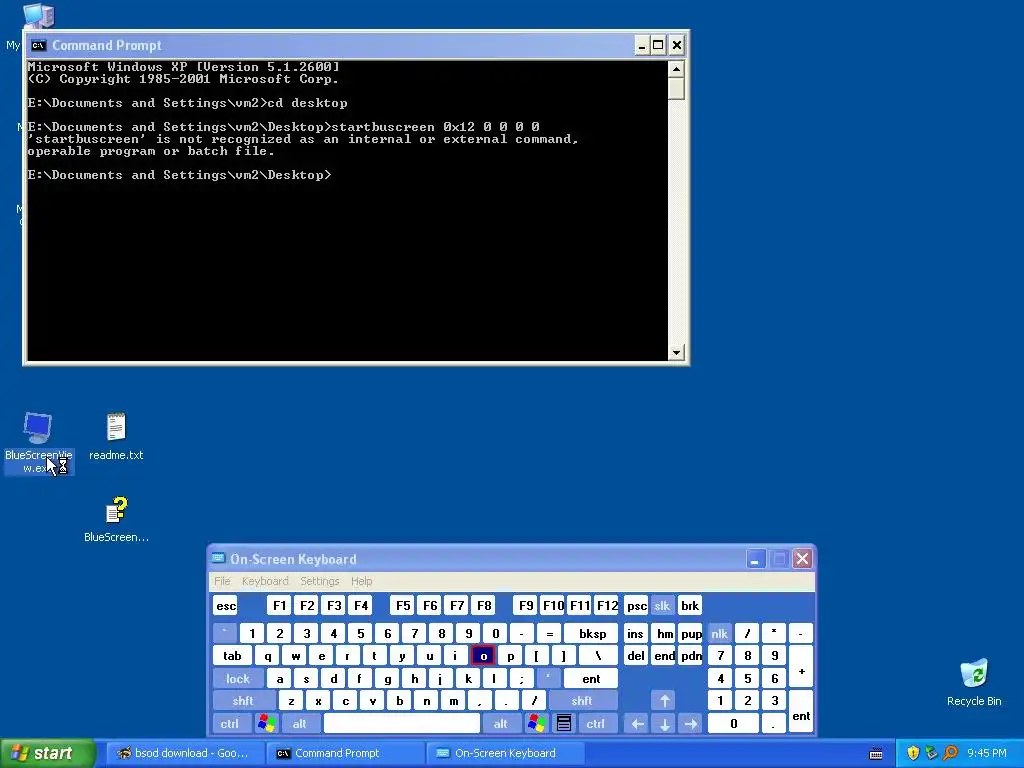
Task: Toggle the lock (caps lock) key
Action: coord(238,679)
